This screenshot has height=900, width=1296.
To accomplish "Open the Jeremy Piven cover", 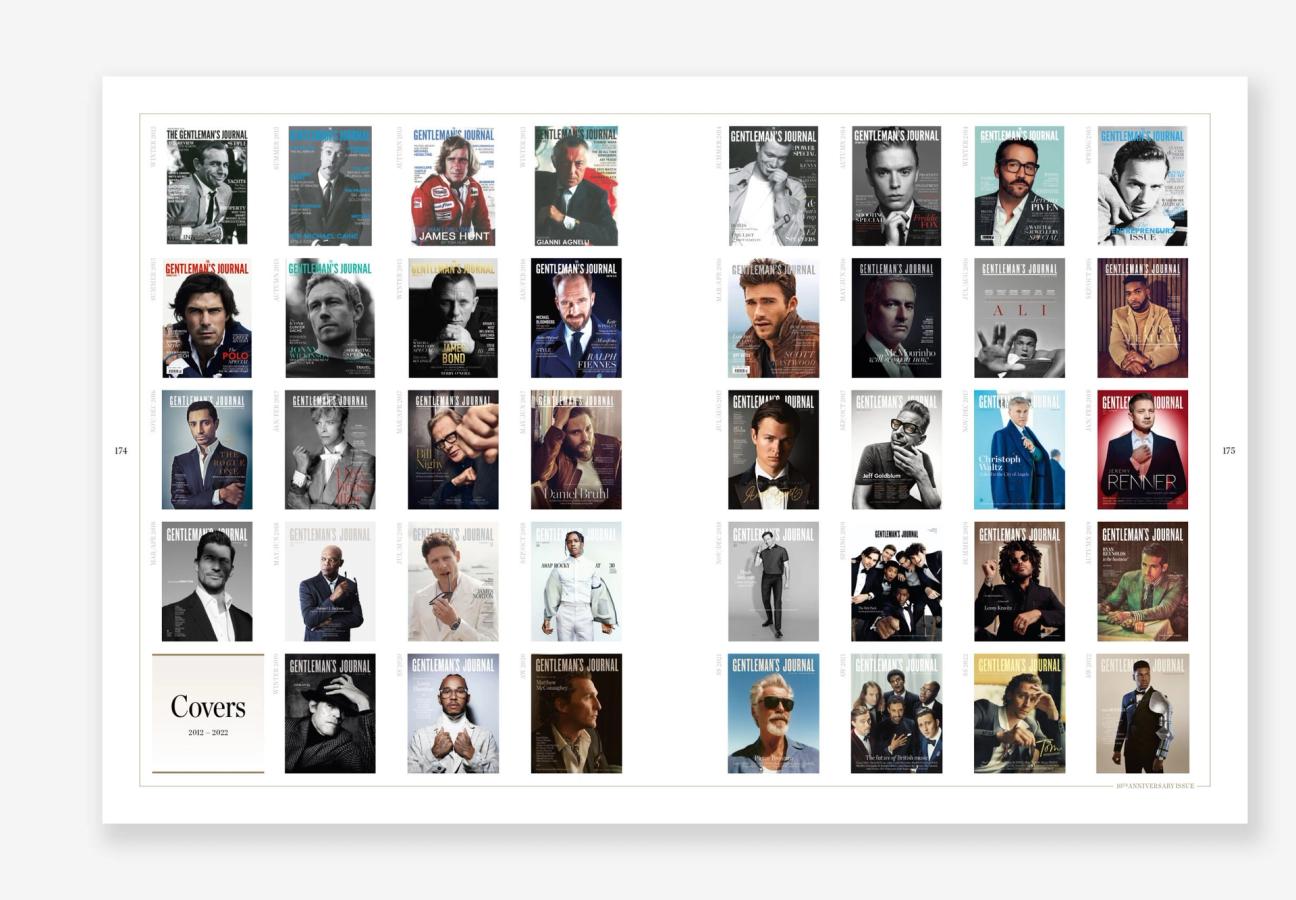I will pos(1019,186).
